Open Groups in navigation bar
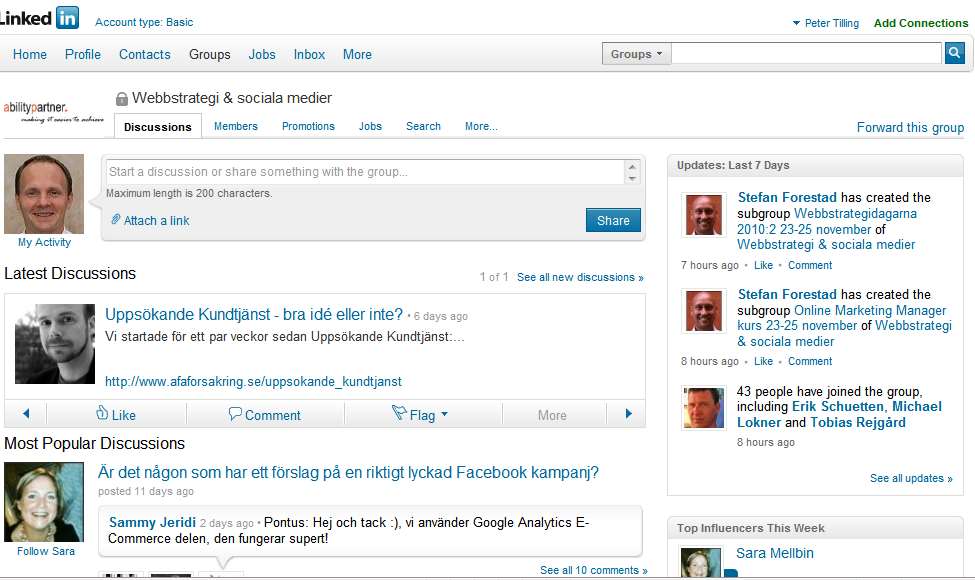 point(210,55)
